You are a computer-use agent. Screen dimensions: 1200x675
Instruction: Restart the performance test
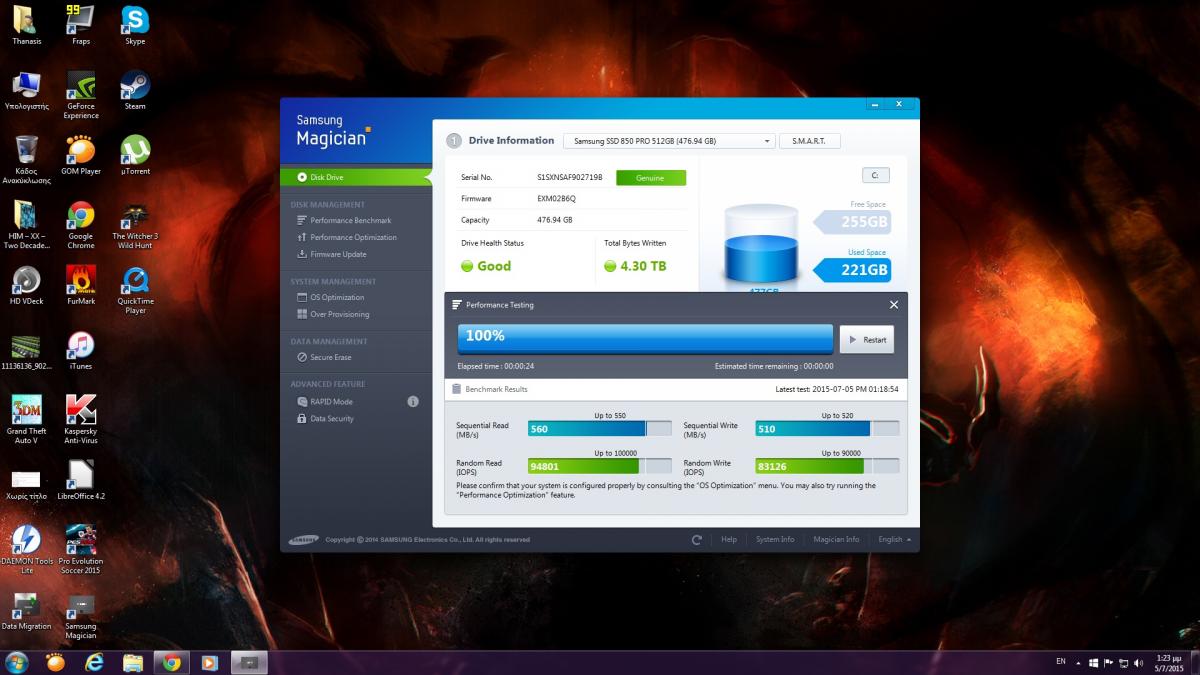pos(866,339)
